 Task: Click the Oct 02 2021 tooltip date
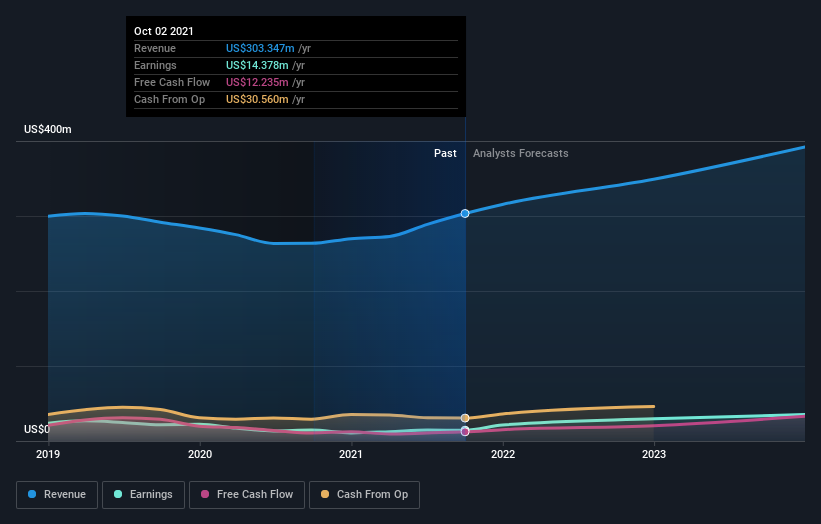click(x=164, y=31)
